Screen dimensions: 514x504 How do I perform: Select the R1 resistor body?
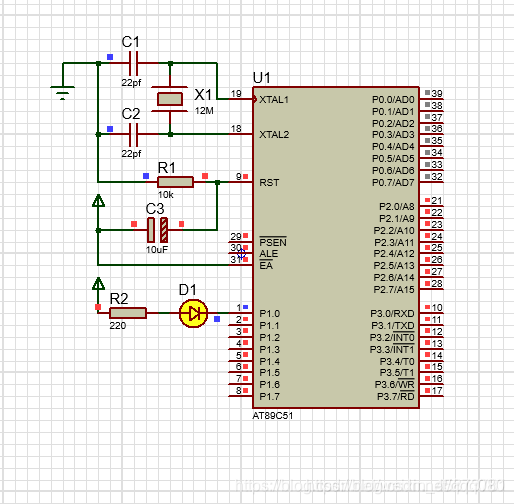175,182
